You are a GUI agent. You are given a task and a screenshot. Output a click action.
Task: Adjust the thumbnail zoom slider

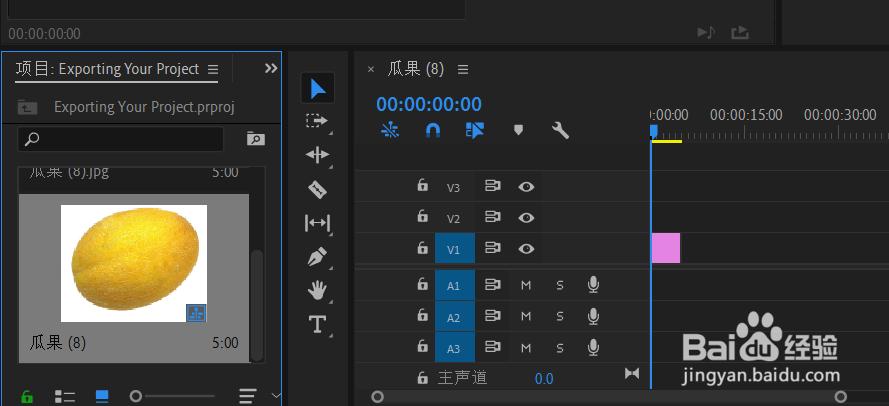click(136, 396)
